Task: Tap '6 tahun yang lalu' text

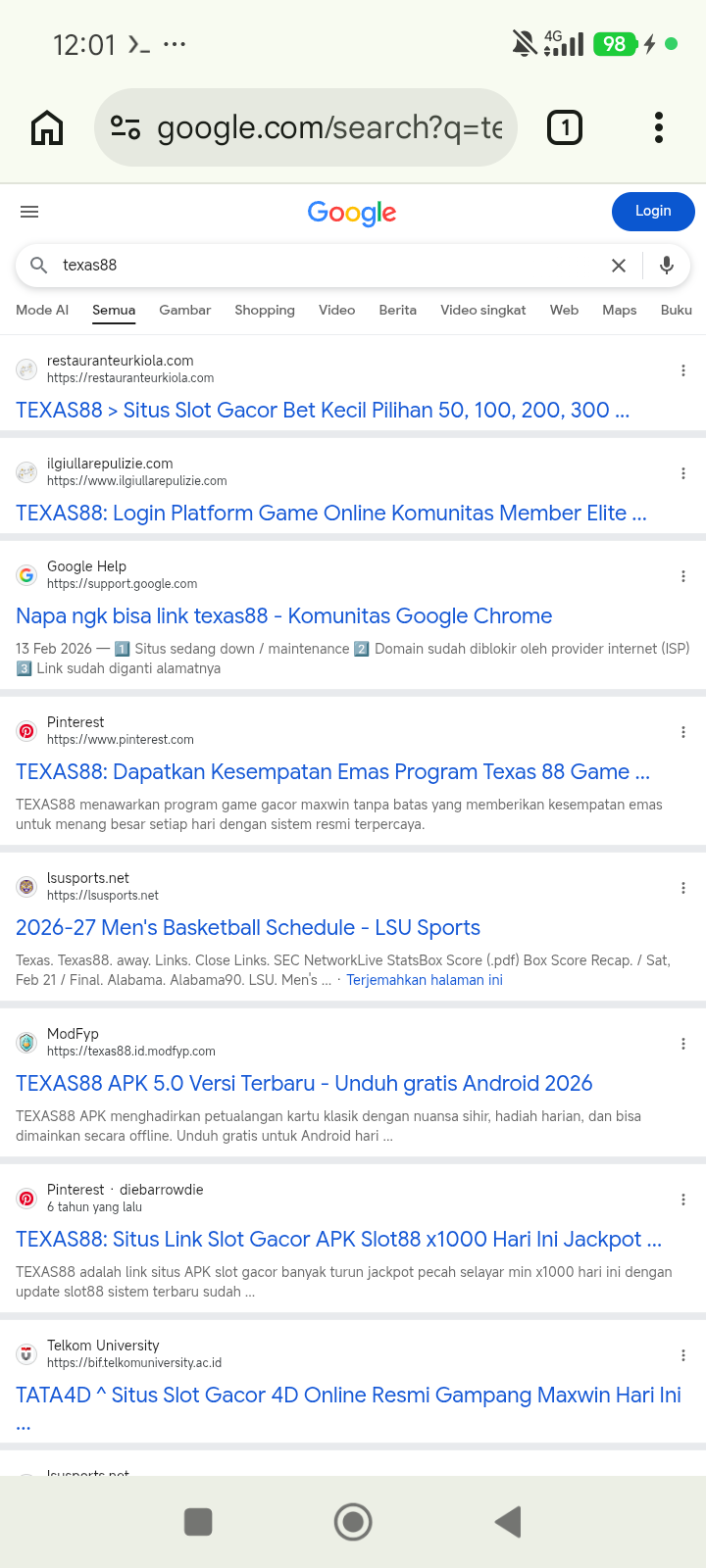Action: 94,1207
